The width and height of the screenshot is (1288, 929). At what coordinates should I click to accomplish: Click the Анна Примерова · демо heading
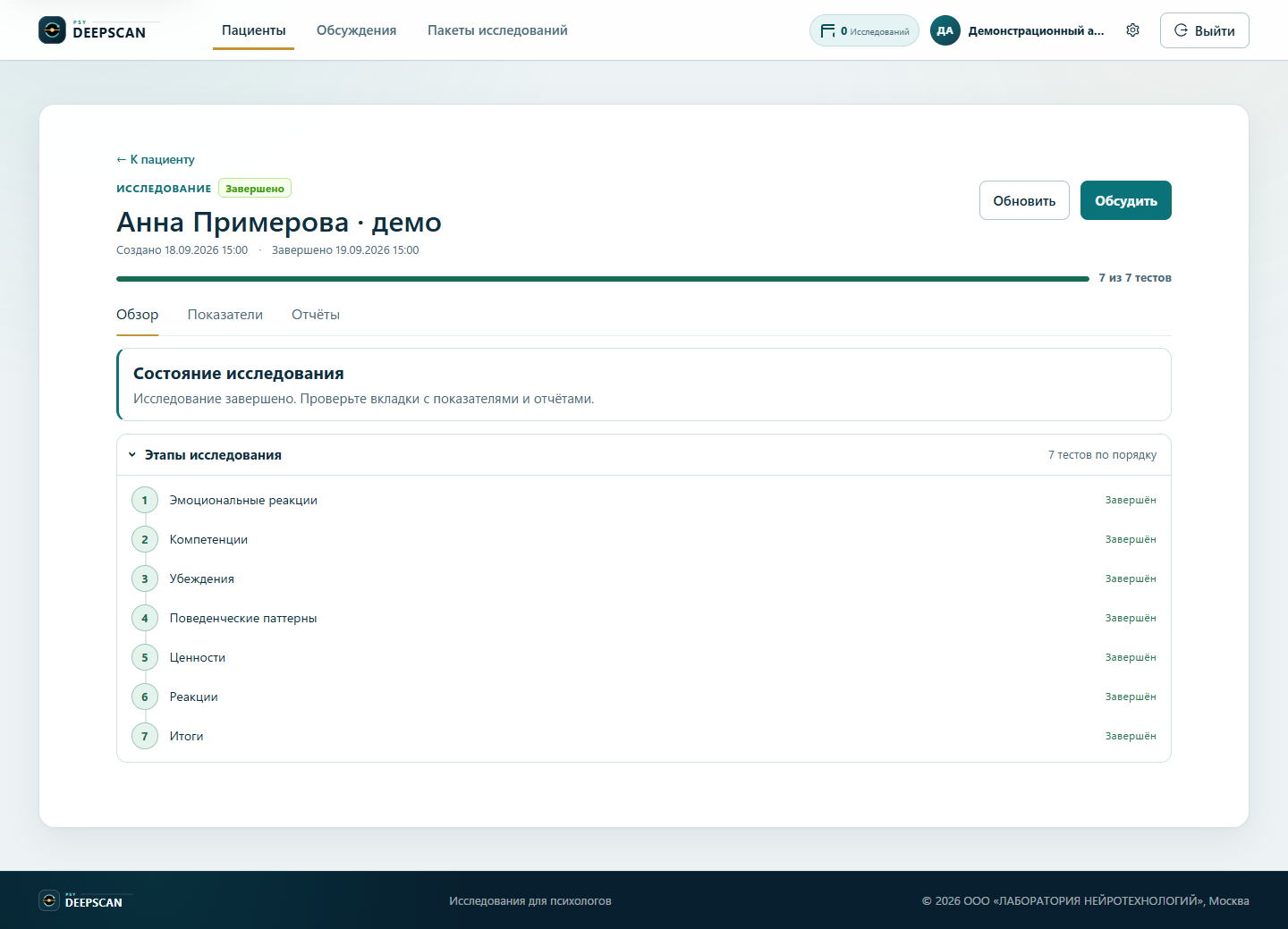[x=279, y=222]
